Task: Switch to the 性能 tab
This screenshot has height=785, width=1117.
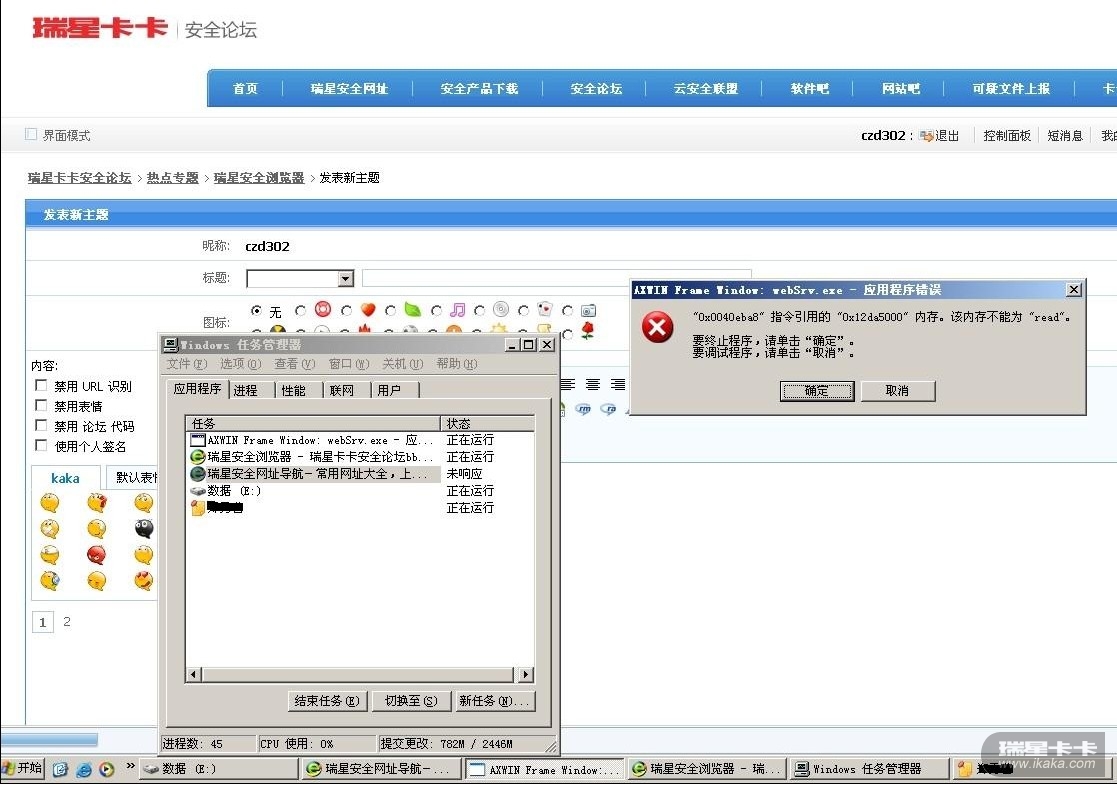Action: [293, 390]
